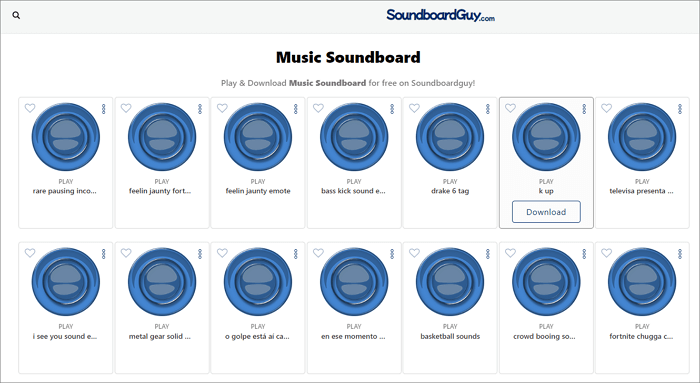Viewport: 700px width, 383px height.
Task: Play the 'bass kick sound e...' sound button
Action: (x=354, y=137)
